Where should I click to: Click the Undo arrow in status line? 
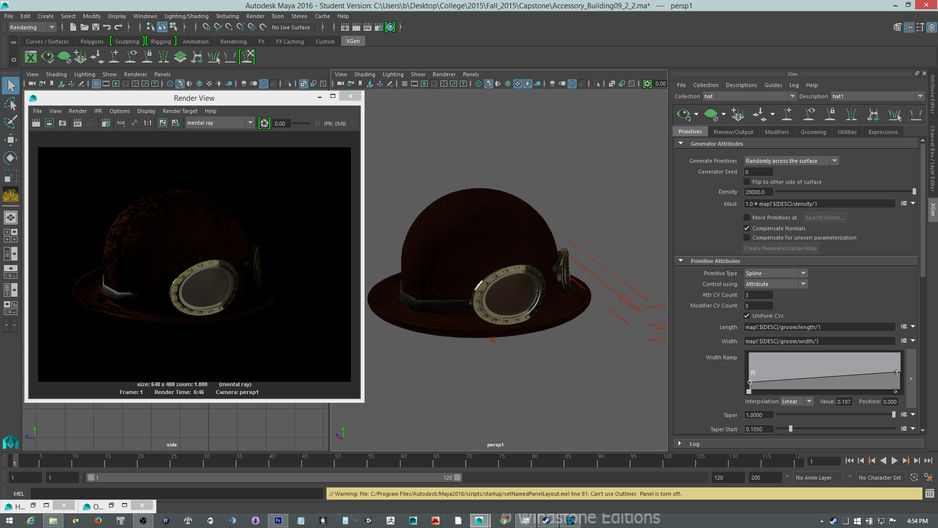pyautogui.click(x=107, y=27)
